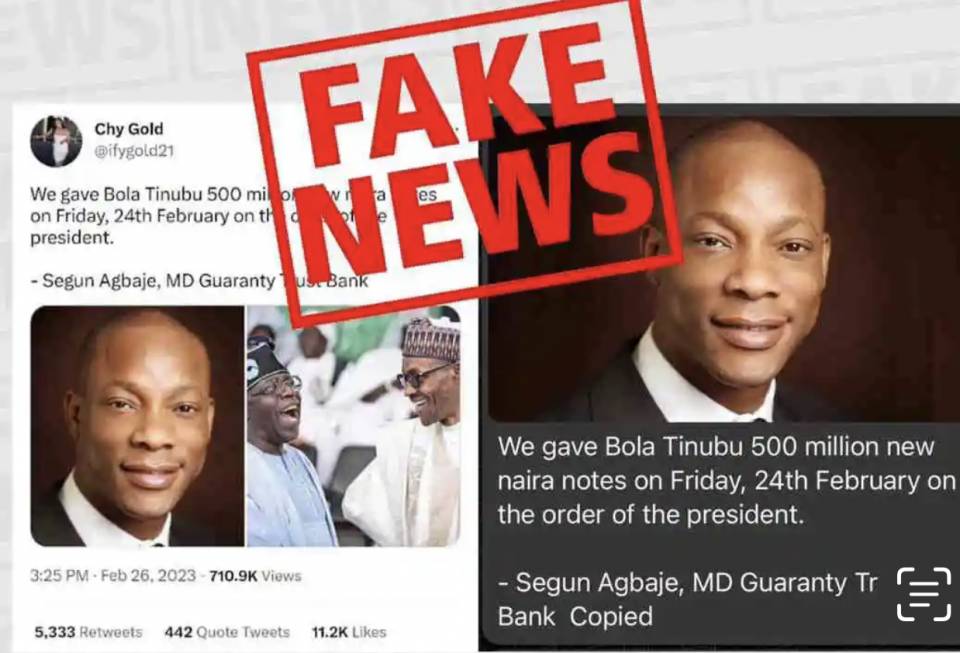Screen dimensions: 960x653
Task: Open the 710.9K Views count
Action: (x=255, y=576)
